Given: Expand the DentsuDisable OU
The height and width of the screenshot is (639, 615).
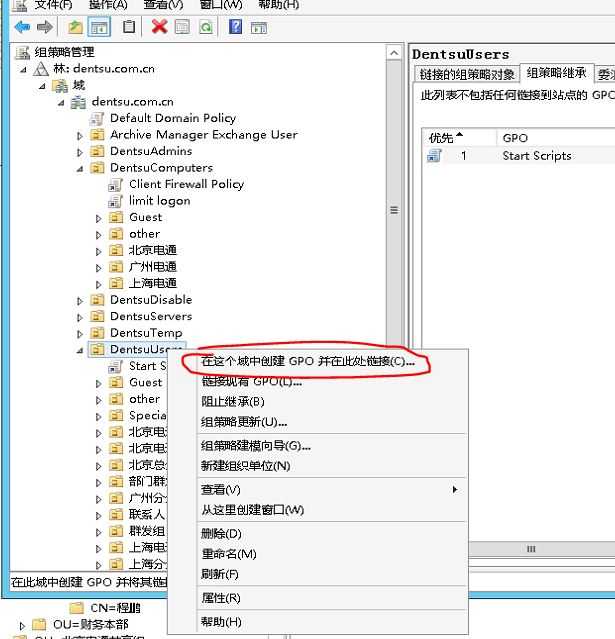Looking at the screenshot, I should tap(80, 301).
